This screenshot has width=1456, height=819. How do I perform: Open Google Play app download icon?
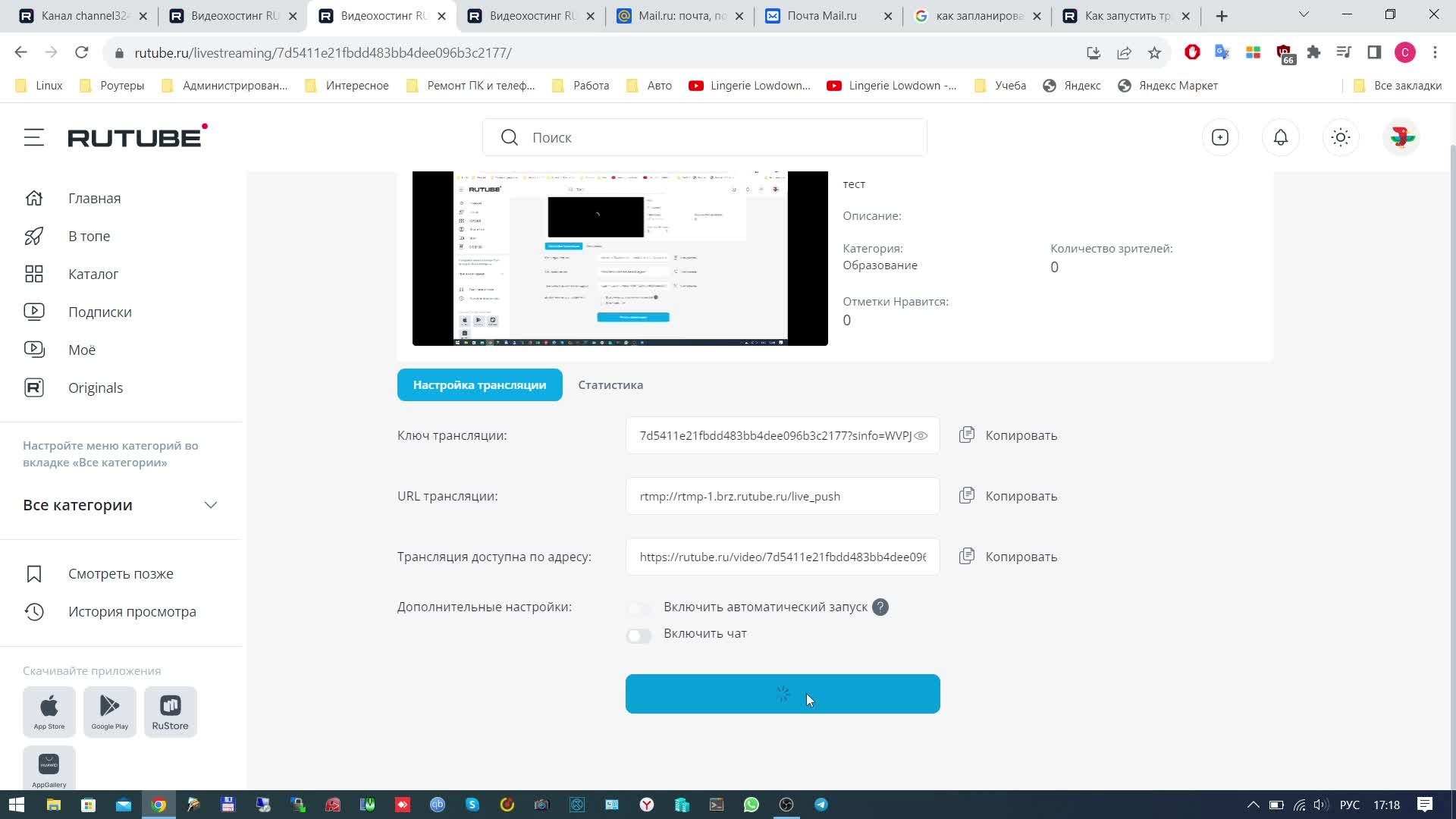click(x=109, y=712)
